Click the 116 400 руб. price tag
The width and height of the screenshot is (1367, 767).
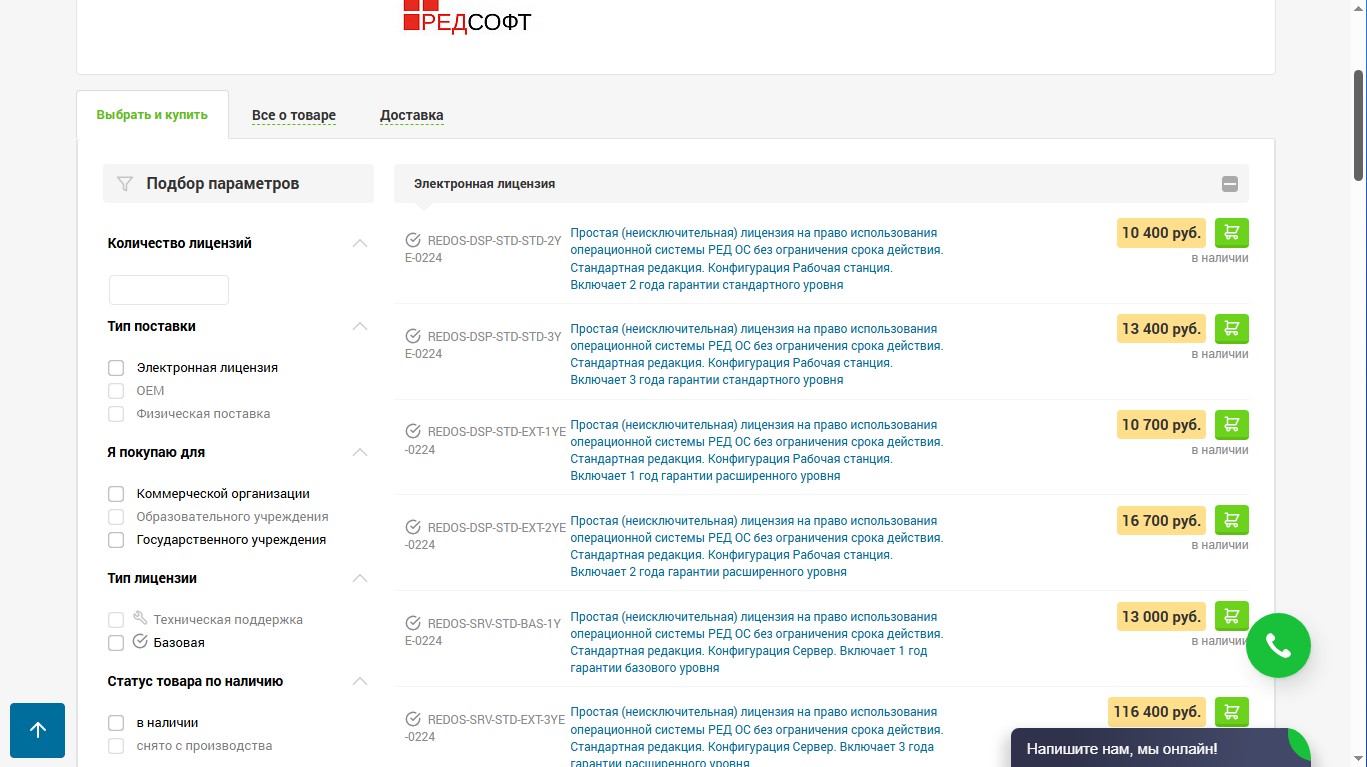pos(1157,712)
